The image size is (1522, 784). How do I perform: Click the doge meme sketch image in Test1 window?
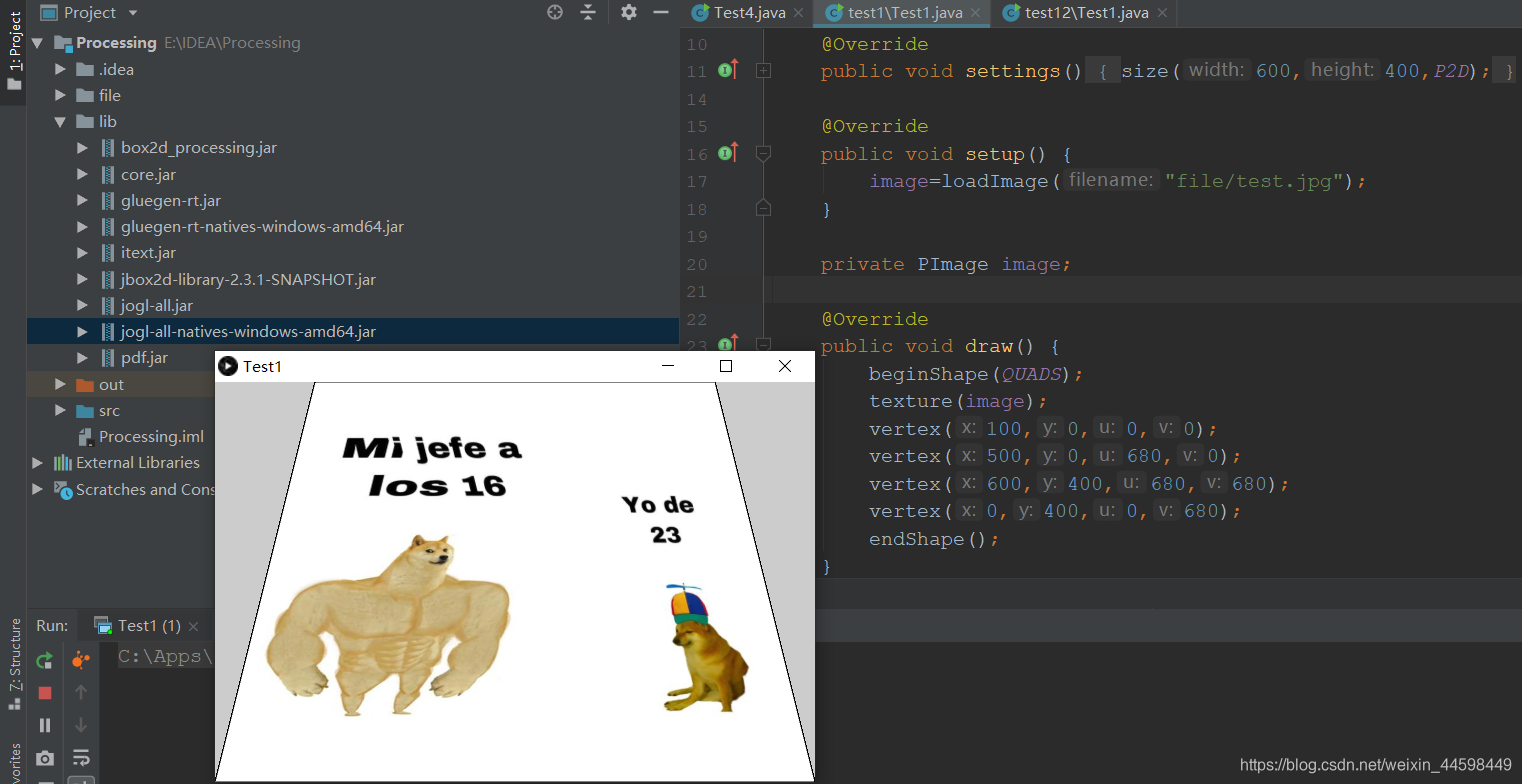point(515,581)
